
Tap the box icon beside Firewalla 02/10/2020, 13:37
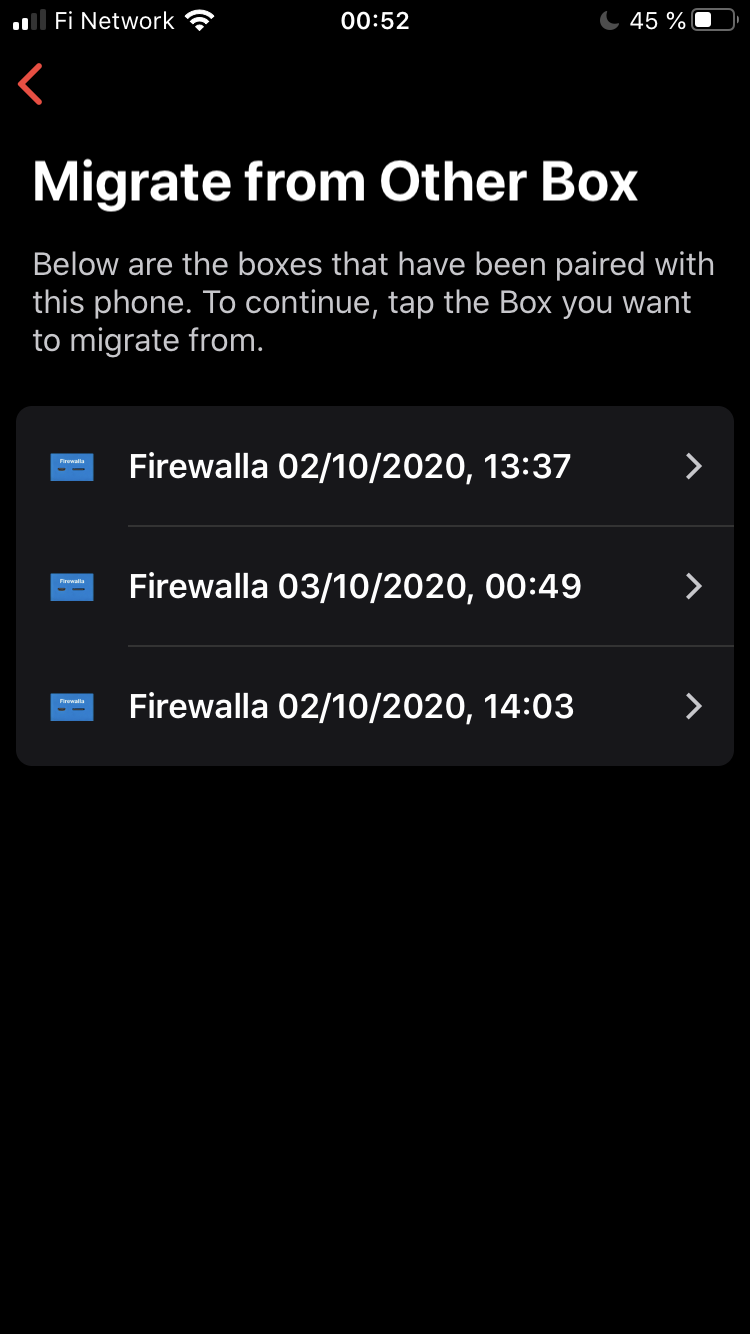72,467
